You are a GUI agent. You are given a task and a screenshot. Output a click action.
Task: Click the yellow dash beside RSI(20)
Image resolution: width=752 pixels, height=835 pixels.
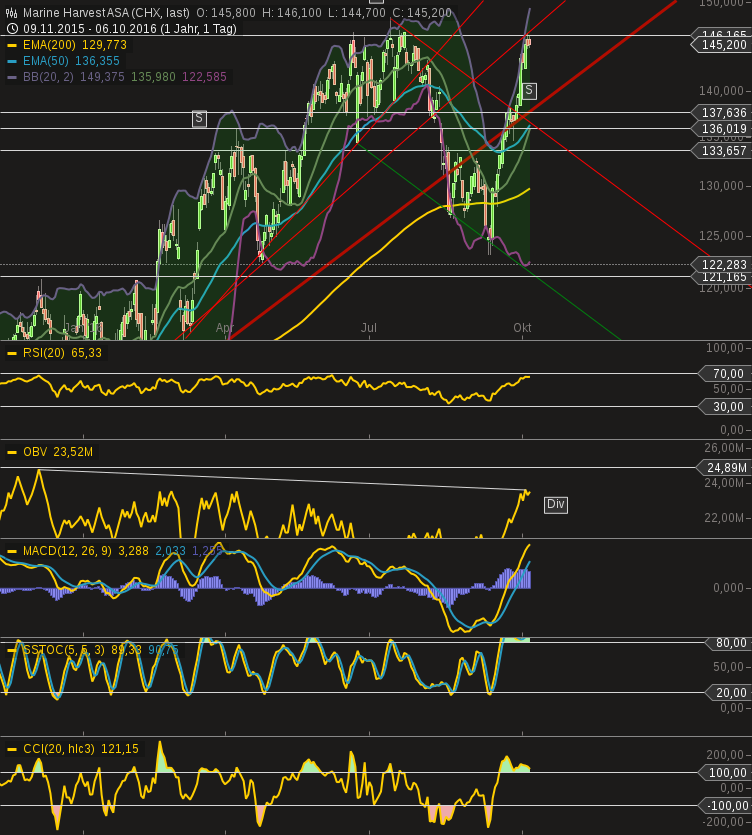(x=12, y=353)
